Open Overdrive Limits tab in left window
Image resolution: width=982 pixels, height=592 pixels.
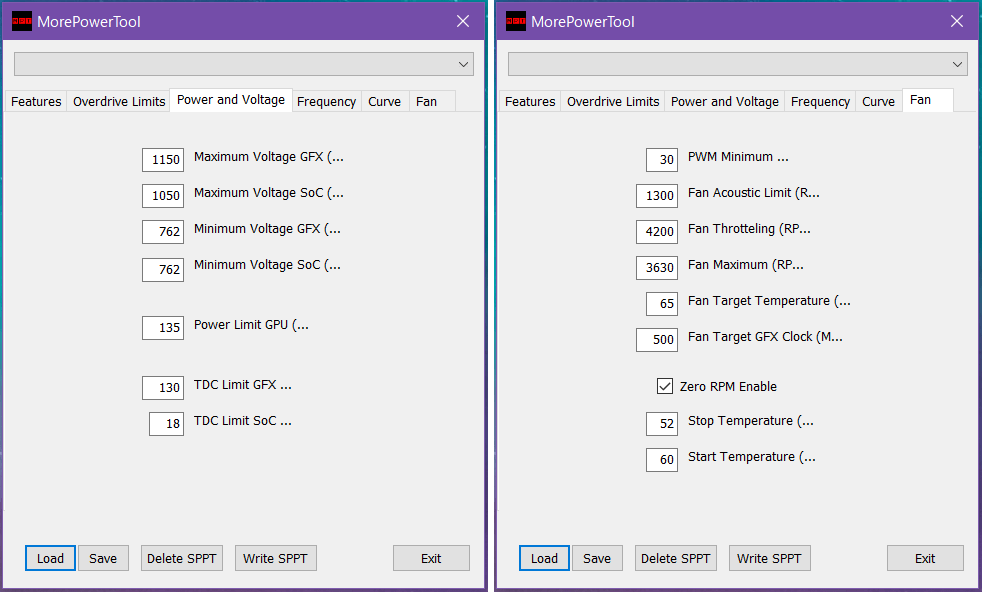(119, 101)
